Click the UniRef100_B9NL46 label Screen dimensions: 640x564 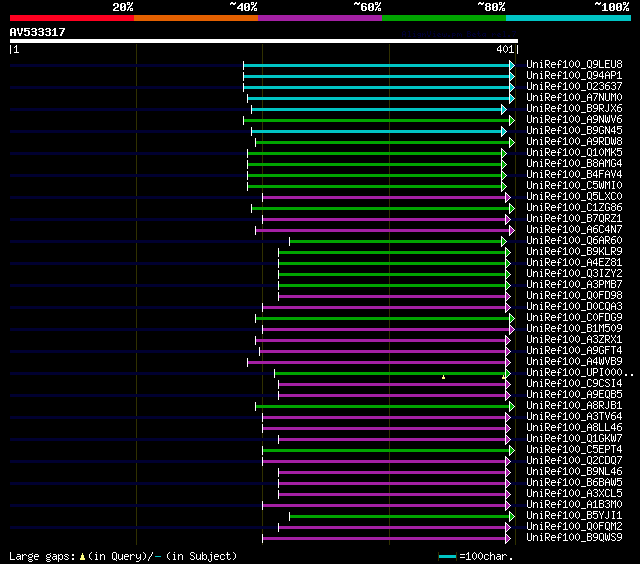[x=574, y=472]
